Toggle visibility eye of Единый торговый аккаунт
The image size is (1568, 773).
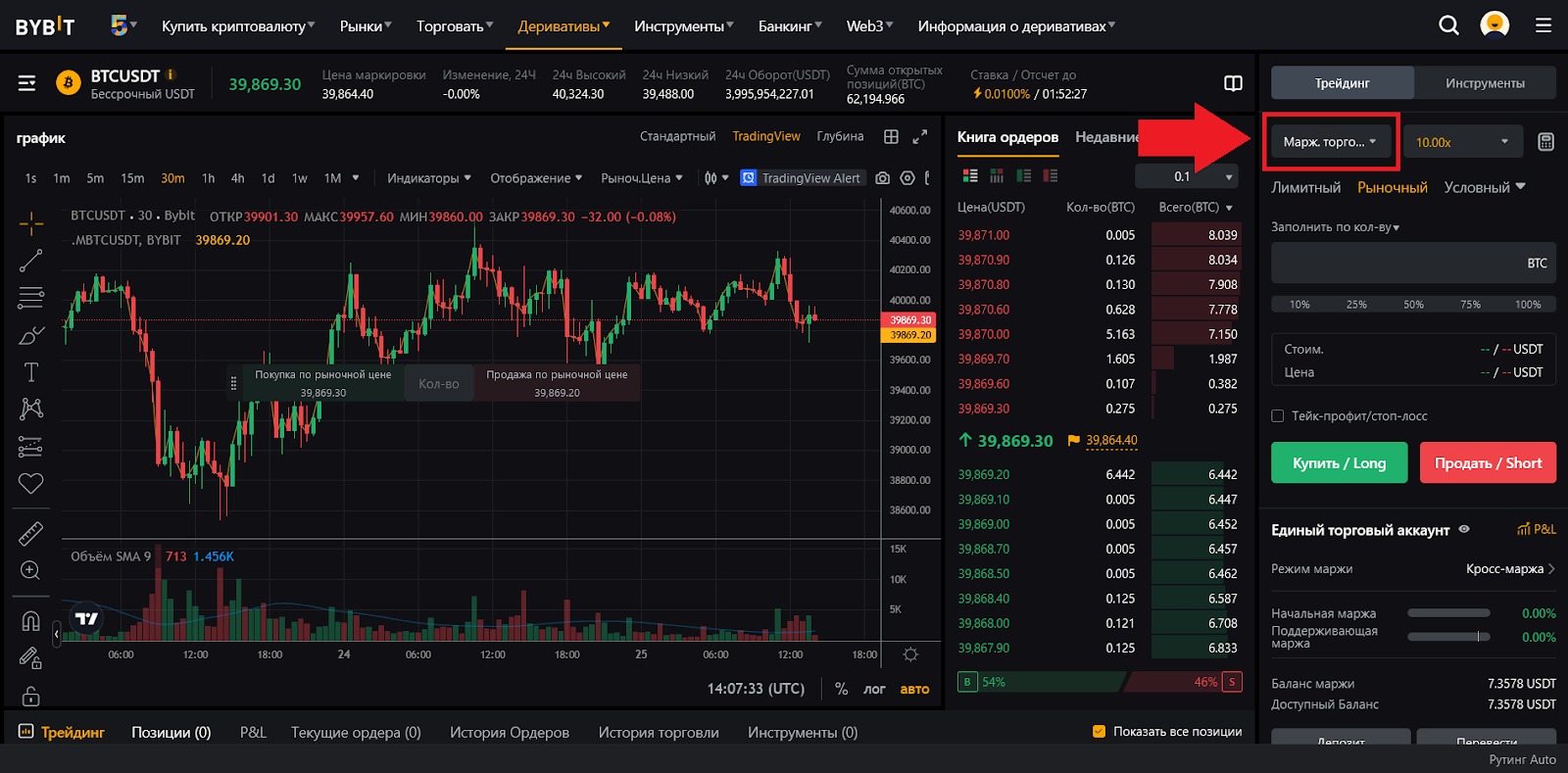[1464, 529]
